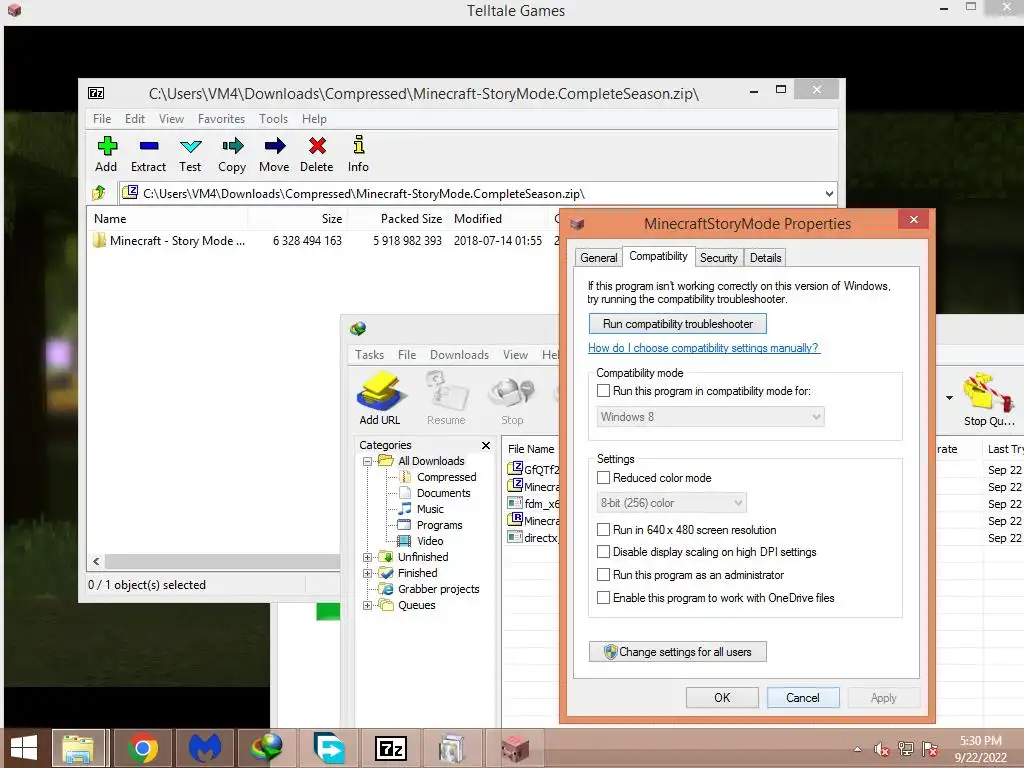Image resolution: width=1024 pixels, height=768 pixels.
Task: Open the Minecraft pig icon on taskbar
Action: [x=515, y=748]
